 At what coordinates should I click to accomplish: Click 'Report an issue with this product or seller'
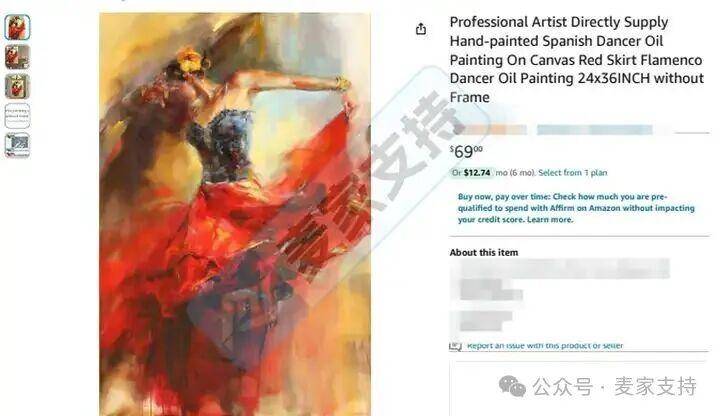pyautogui.click(x=545, y=345)
